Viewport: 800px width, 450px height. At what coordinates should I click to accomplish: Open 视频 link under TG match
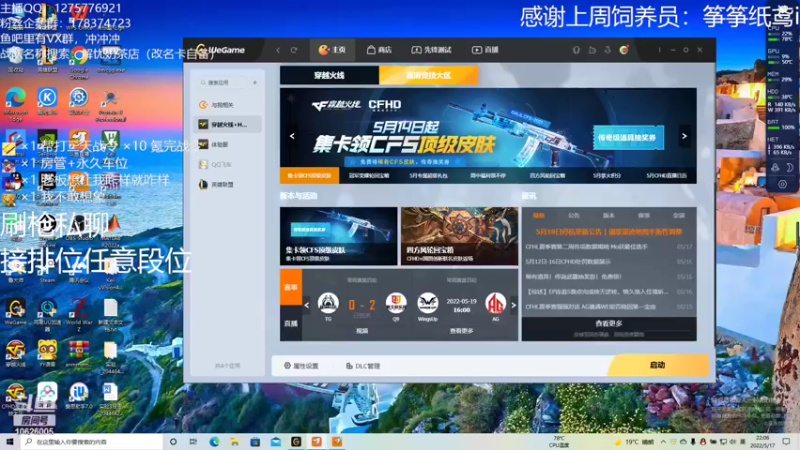[x=362, y=331]
